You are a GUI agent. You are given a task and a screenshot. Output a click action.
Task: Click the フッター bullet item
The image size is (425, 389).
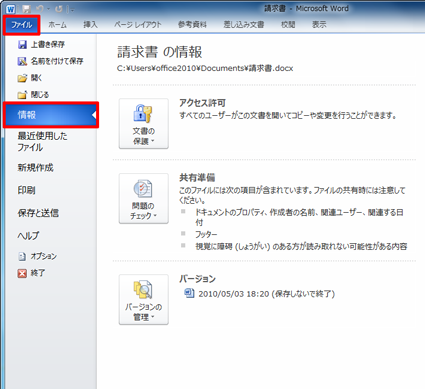[206, 234]
